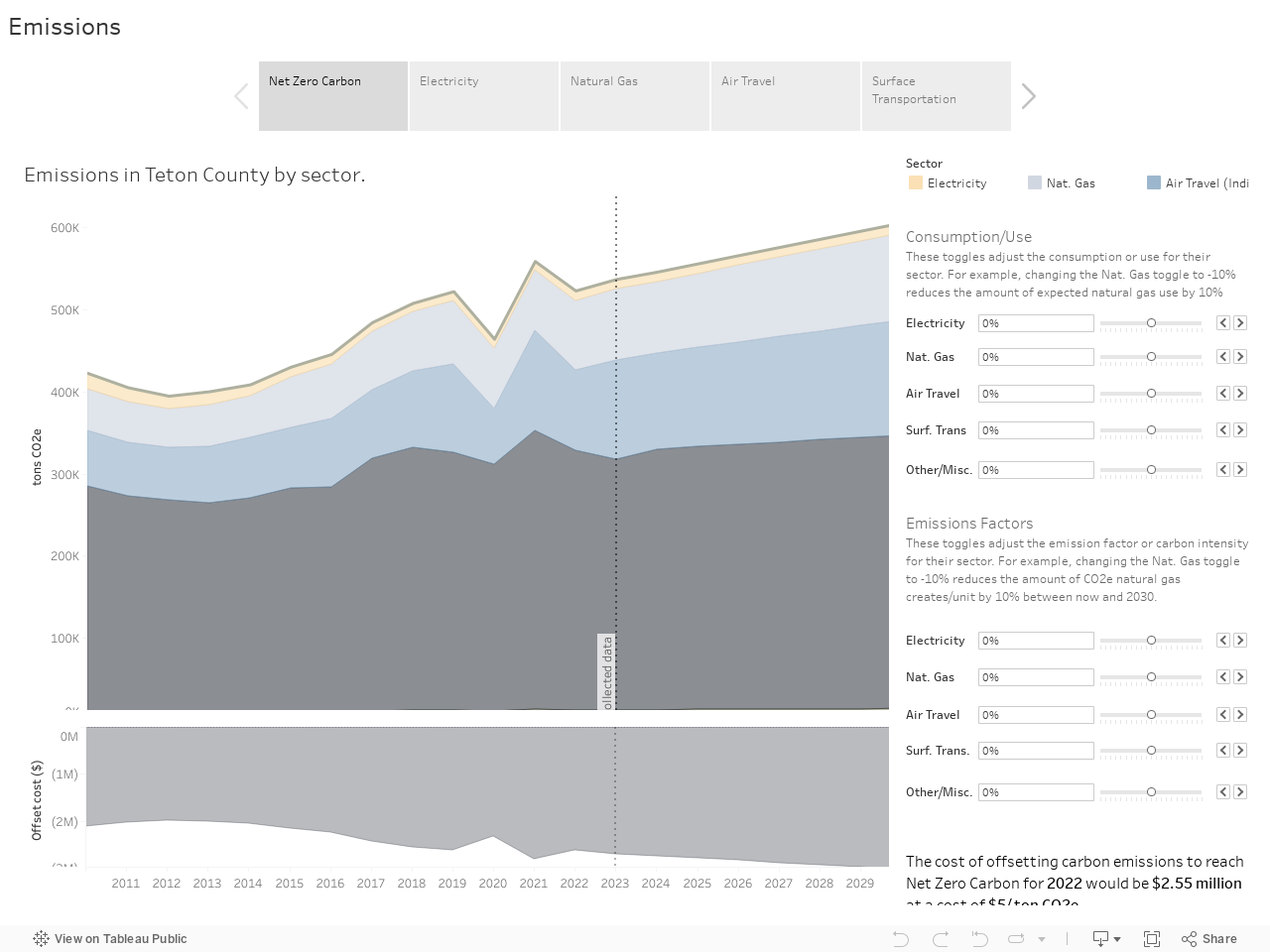Decrease Consumption Air Travel with left arrow

point(1223,394)
